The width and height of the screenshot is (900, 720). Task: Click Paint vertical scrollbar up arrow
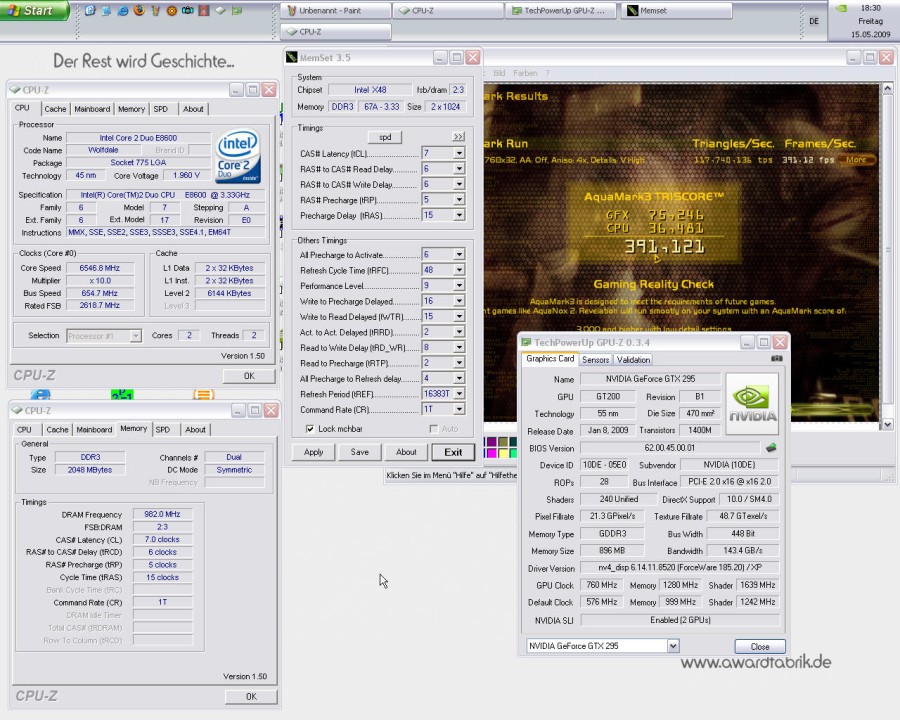(887, 88)
